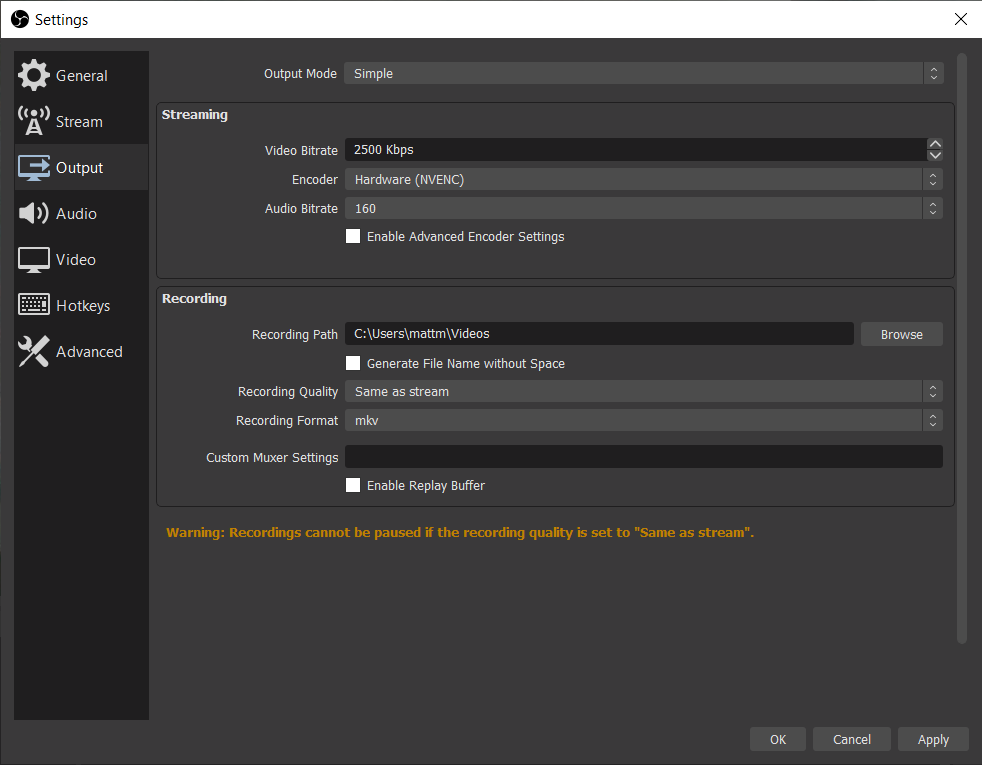Expand the Encoder dropdown
Viewport: 982px width, 765px height.
(x=643, y=180)
